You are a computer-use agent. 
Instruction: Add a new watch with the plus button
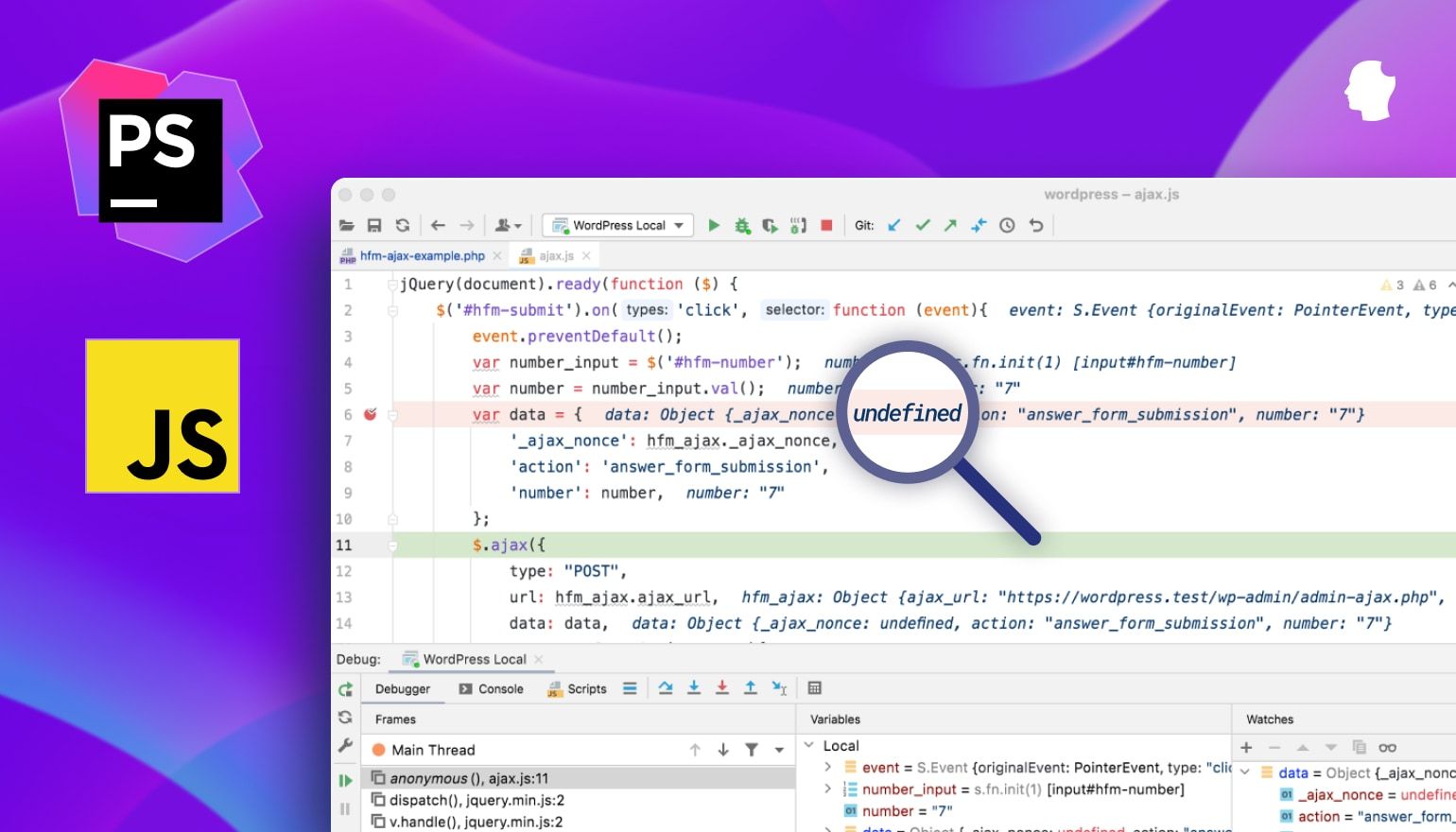coord(1246,747)
